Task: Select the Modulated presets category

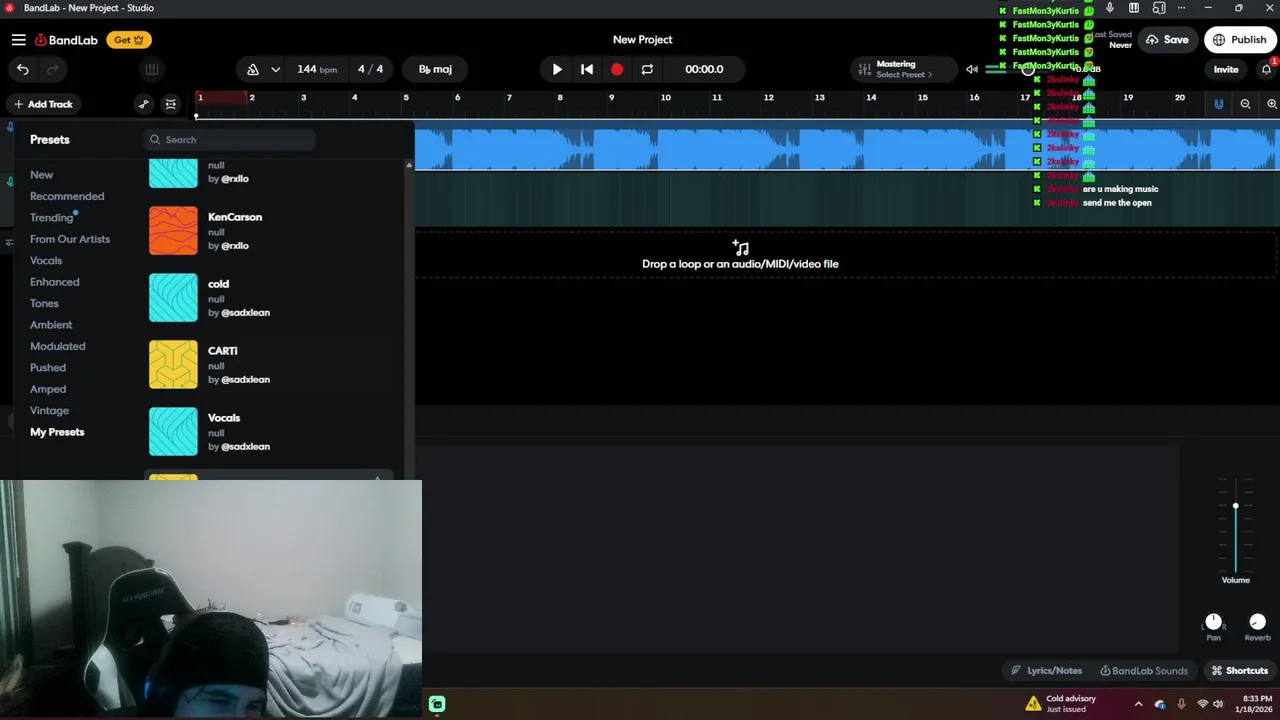Action: pyautogui.click(x=57, y=346)
